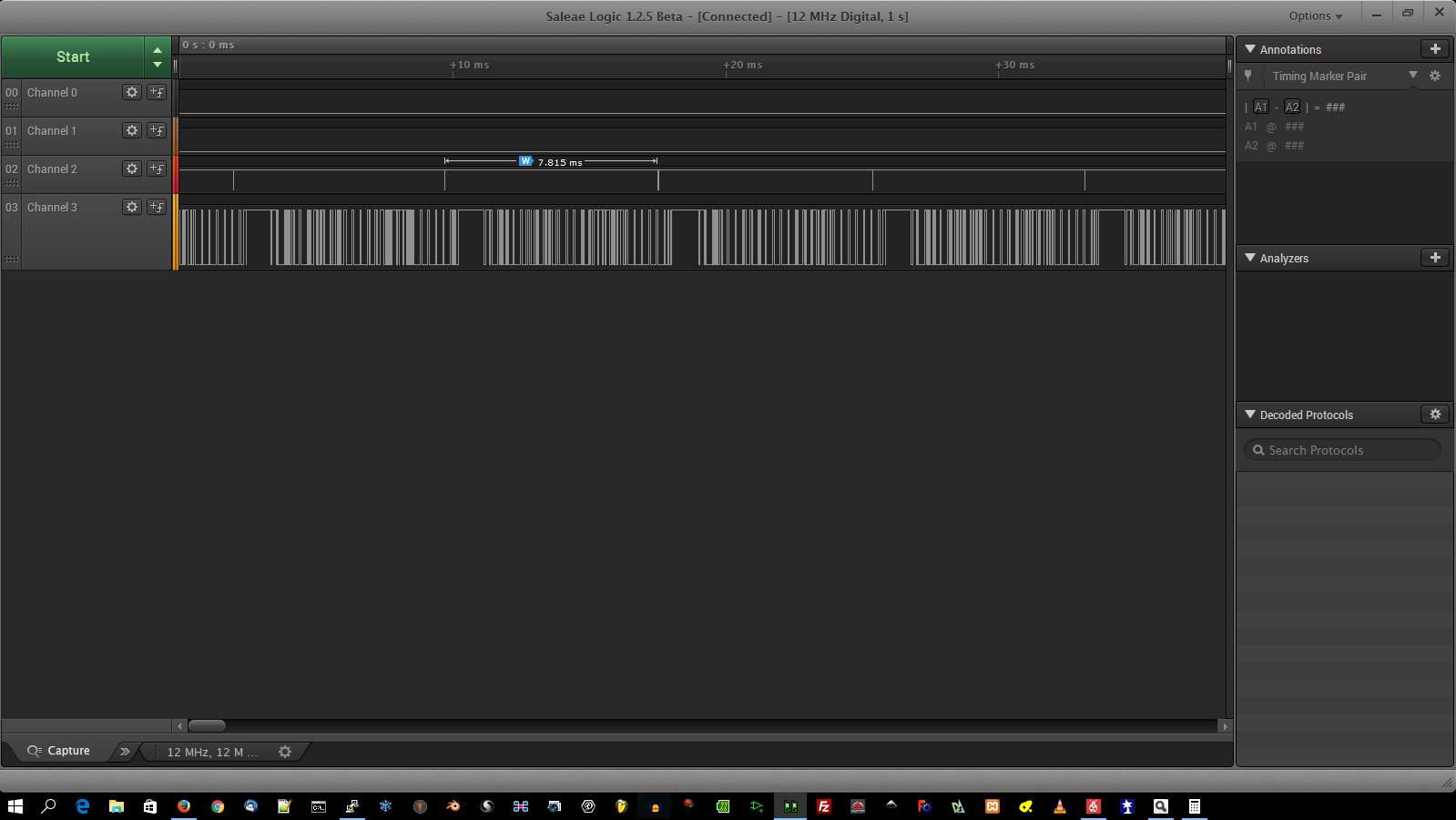Select the Channel 2 label
The image size is (1456, 820).
tap(52, 169)
